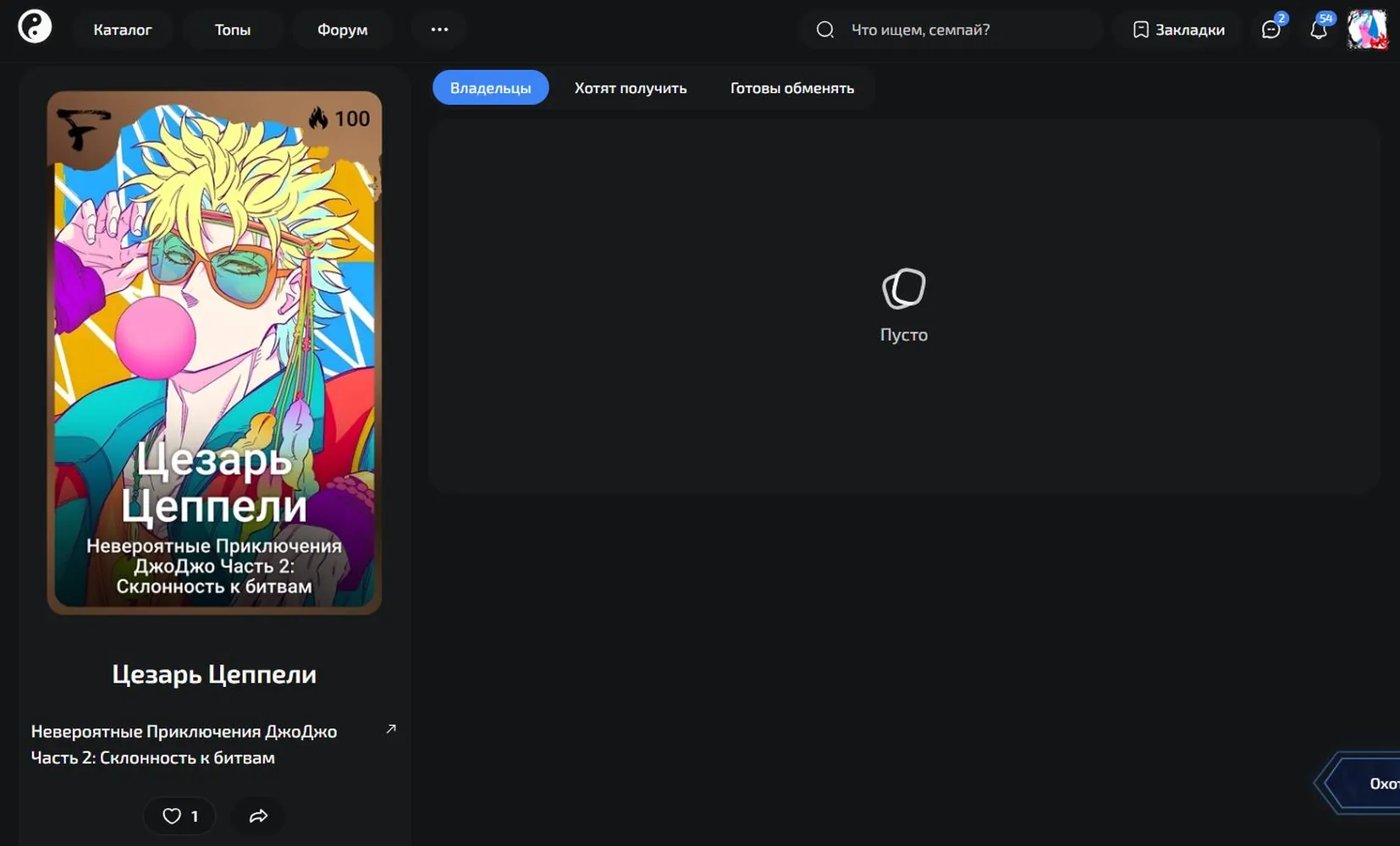Screen dimensions: 1400x846
Task: Click the search magnifier icon
Action: coord(825,30)
